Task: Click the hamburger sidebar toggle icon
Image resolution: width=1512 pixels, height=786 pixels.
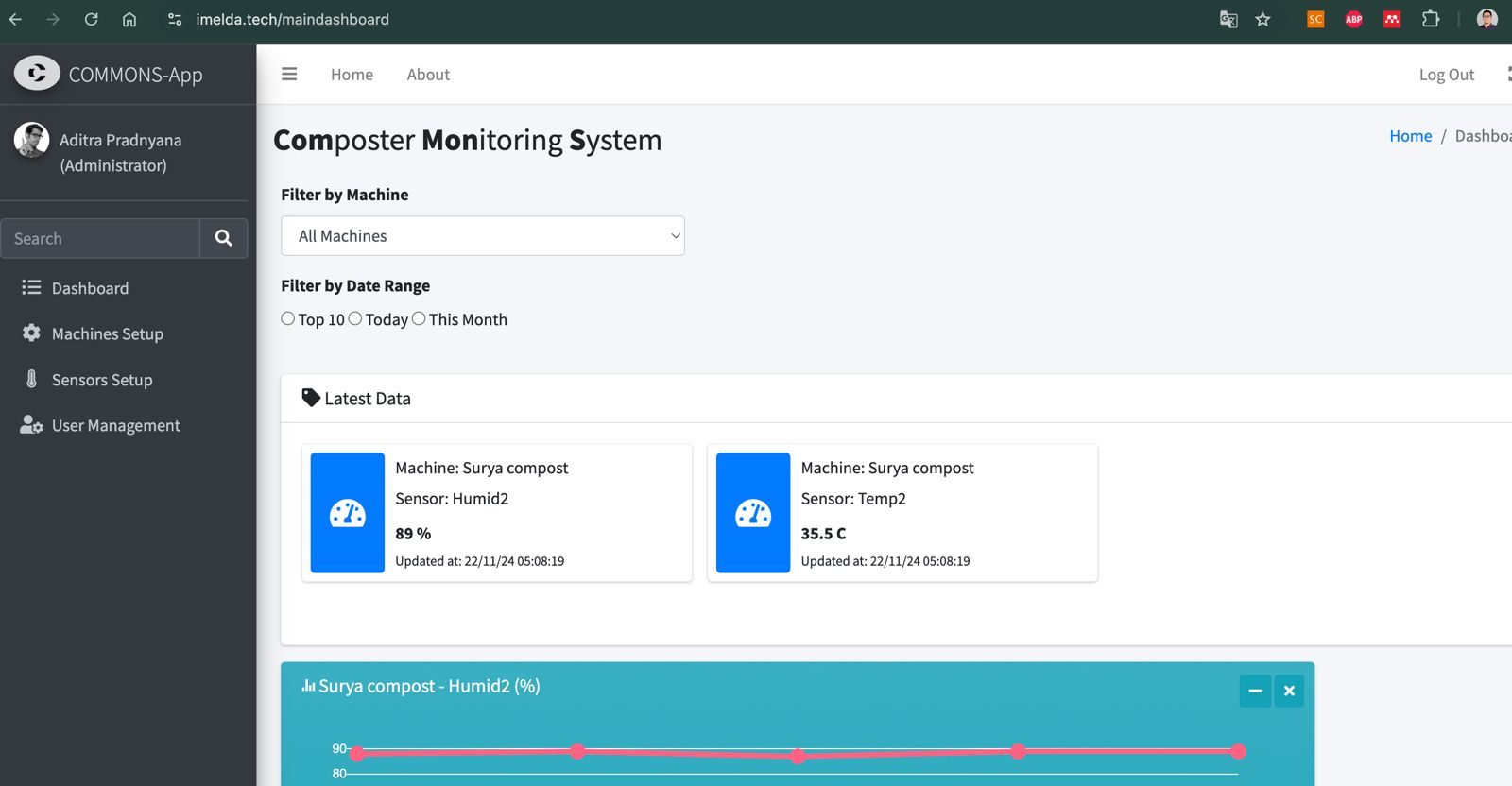Action: coord(289,75)
